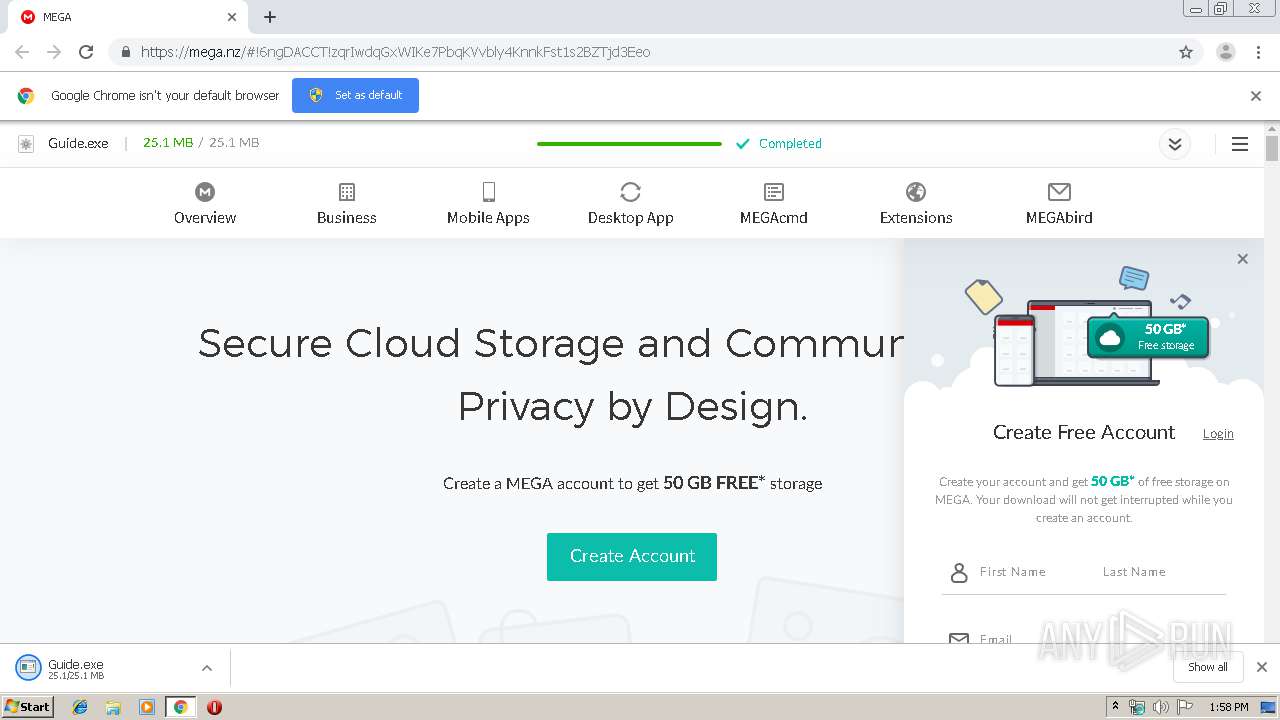Reload the page
The height and width of the screenshot is (720, 1280).
pyautogui.click(x=86, y=52)
